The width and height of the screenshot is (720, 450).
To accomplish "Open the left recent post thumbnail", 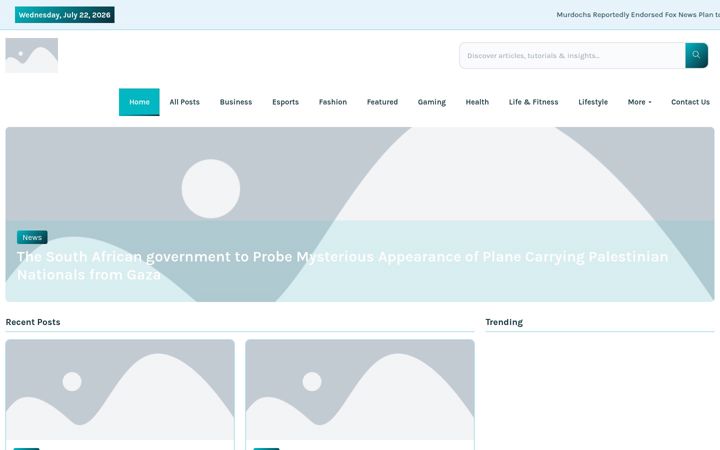I will pyautogui.click(x=120, y=390).
